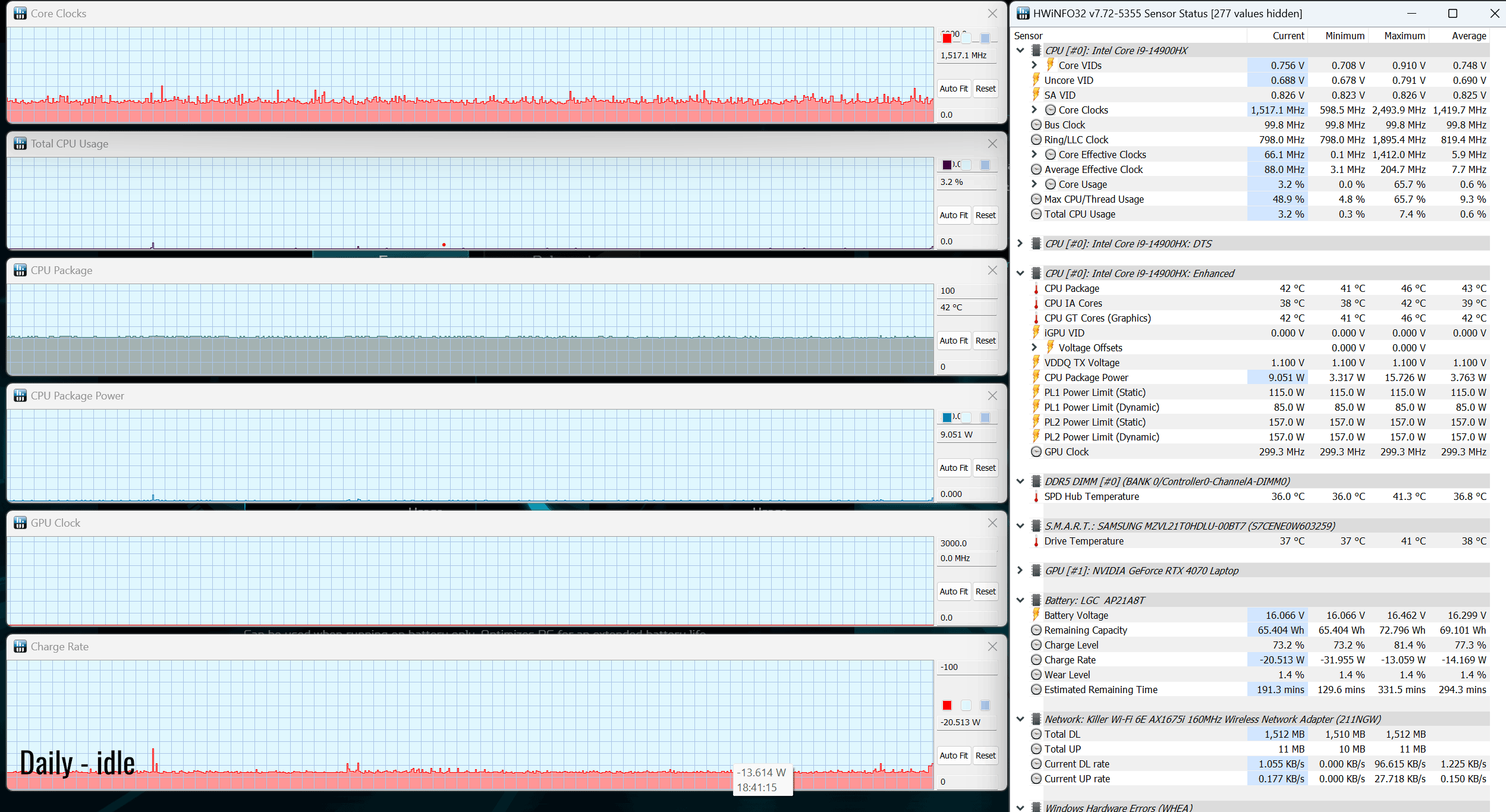1506x812 pixels.
Task: Click Reset in the CPU Package graph
Action: pos(985,341)
